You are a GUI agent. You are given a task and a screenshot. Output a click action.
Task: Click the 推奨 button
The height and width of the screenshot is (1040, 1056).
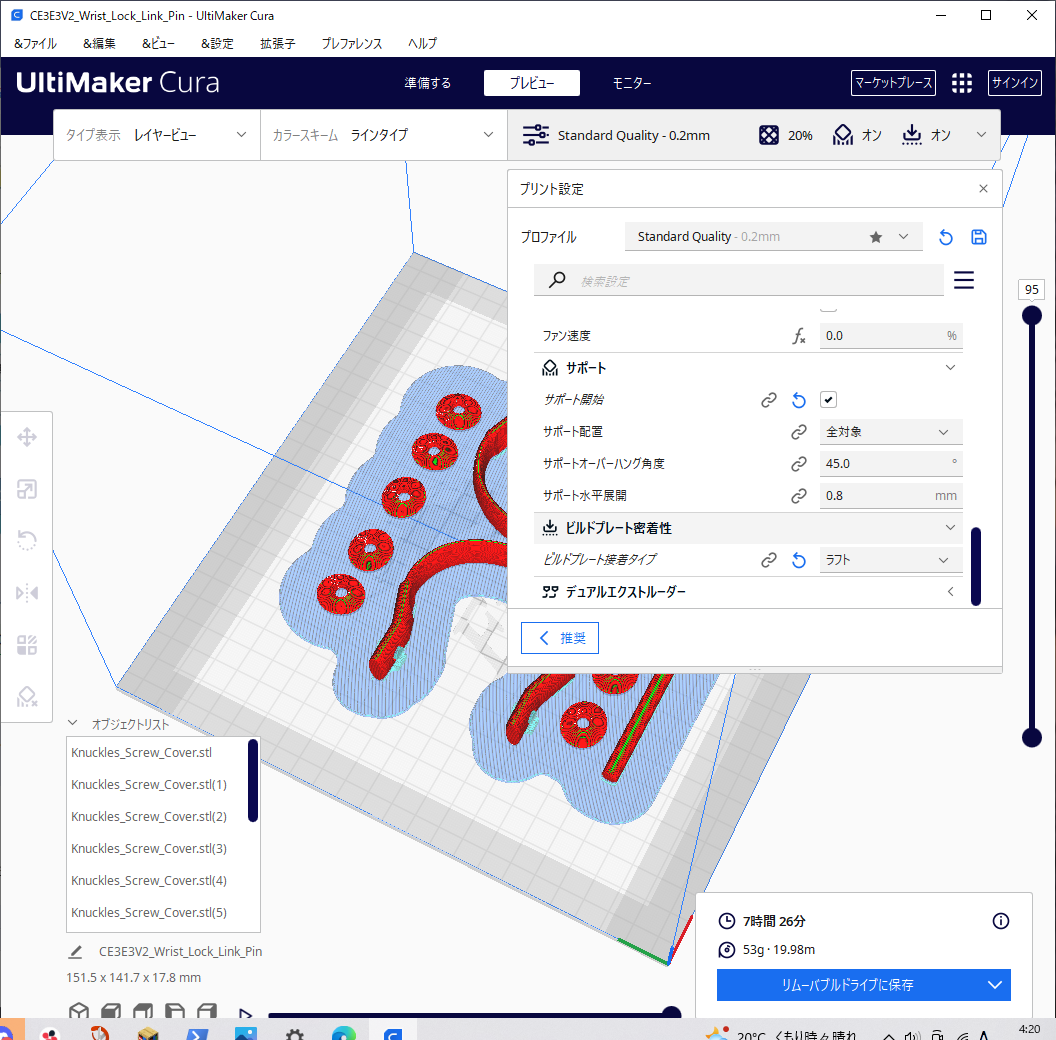560,638
